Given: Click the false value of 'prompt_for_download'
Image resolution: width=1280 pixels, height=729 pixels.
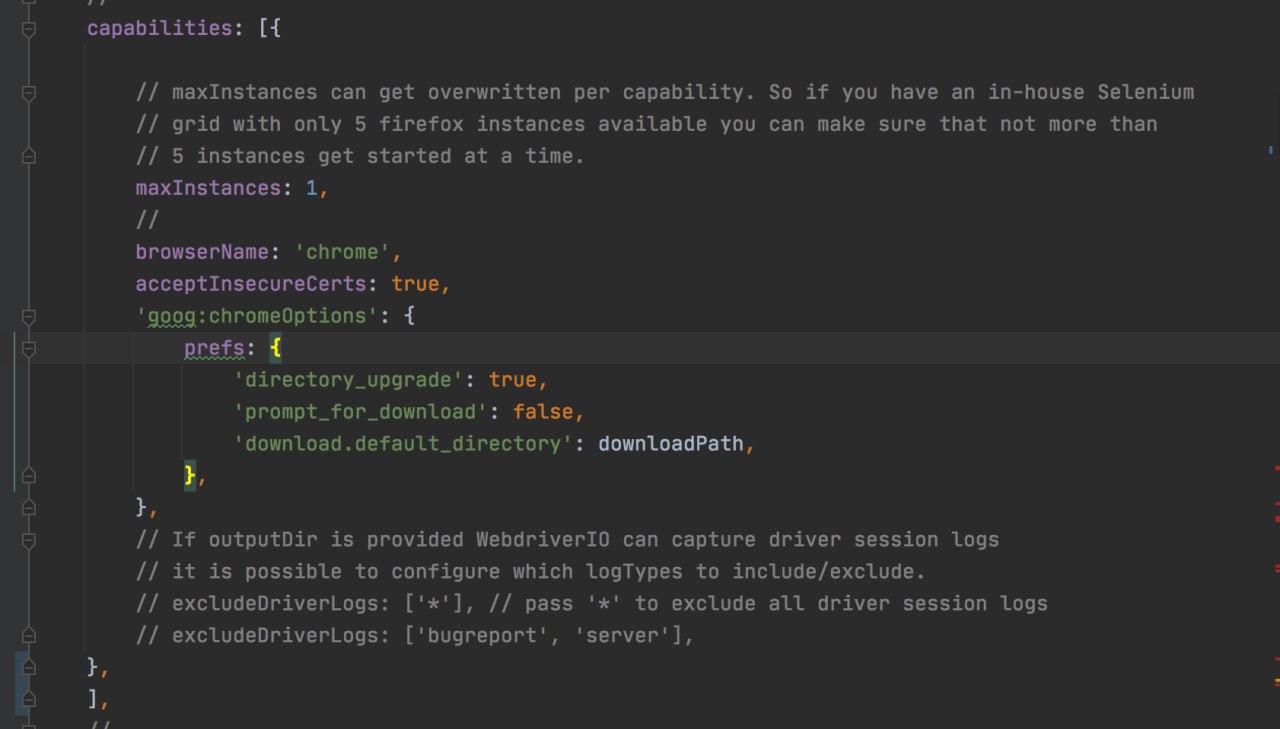Looking at the screenshot, I should coord(542,411).
